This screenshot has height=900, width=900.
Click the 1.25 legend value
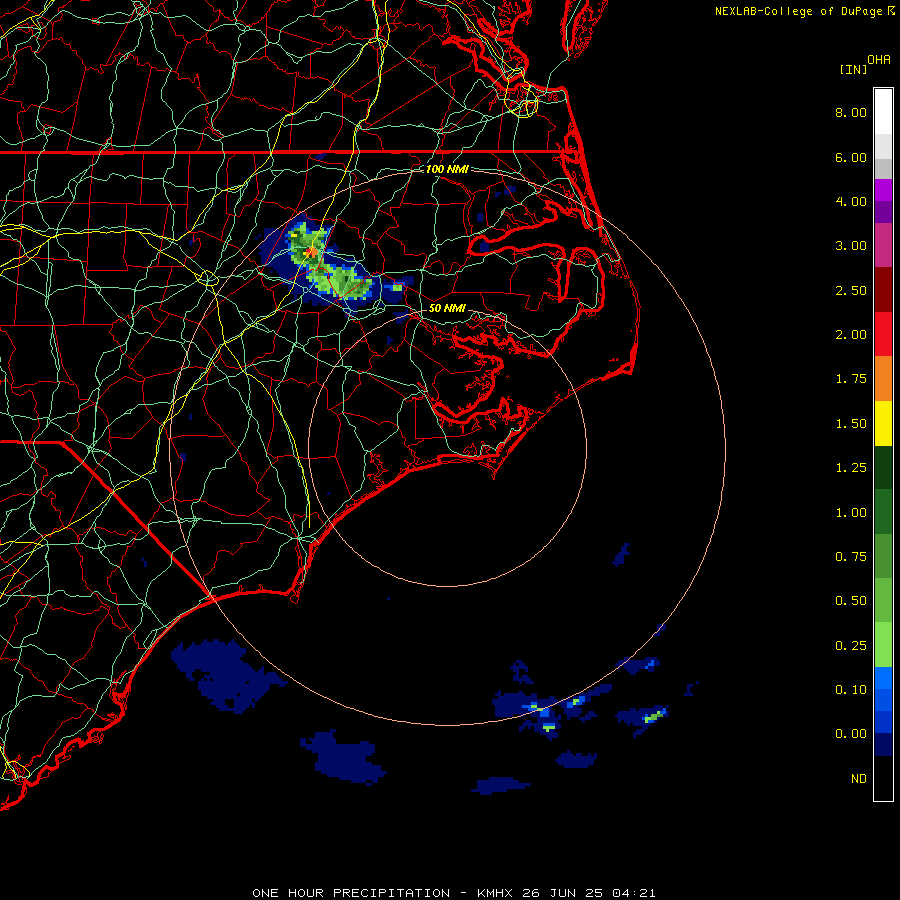(851, 468)
